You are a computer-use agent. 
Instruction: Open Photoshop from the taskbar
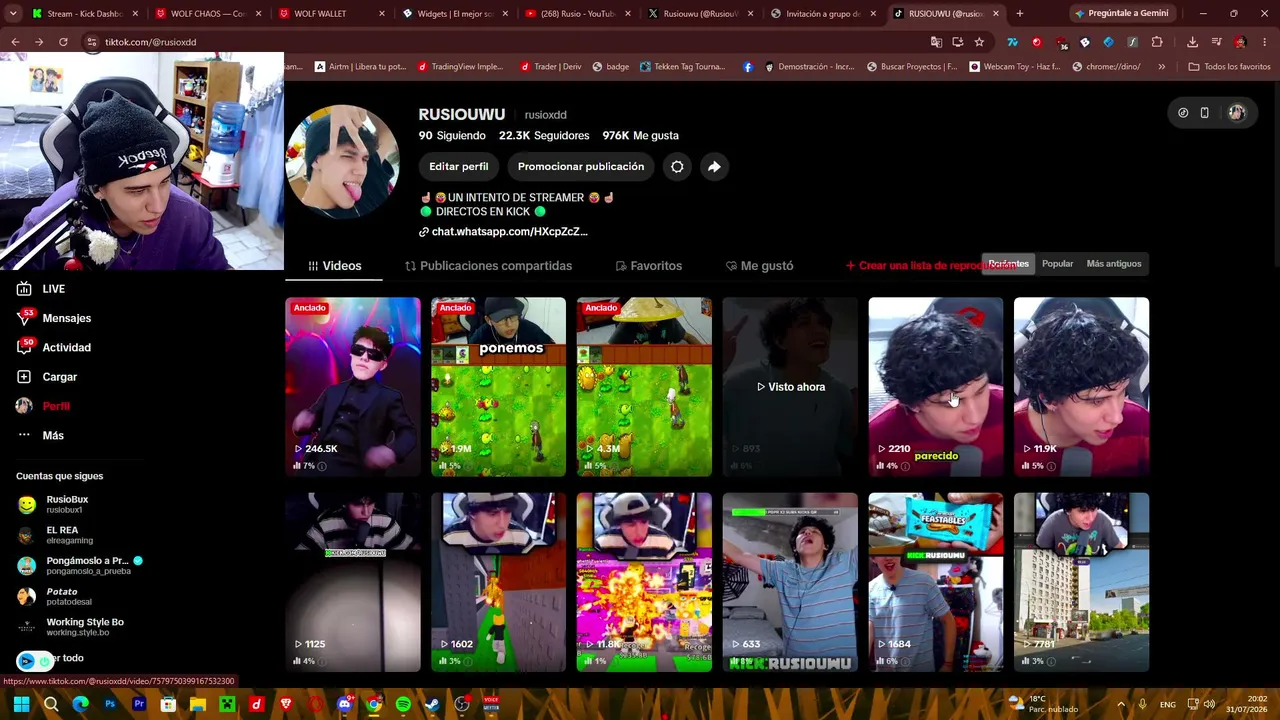[x=110, y=705]
